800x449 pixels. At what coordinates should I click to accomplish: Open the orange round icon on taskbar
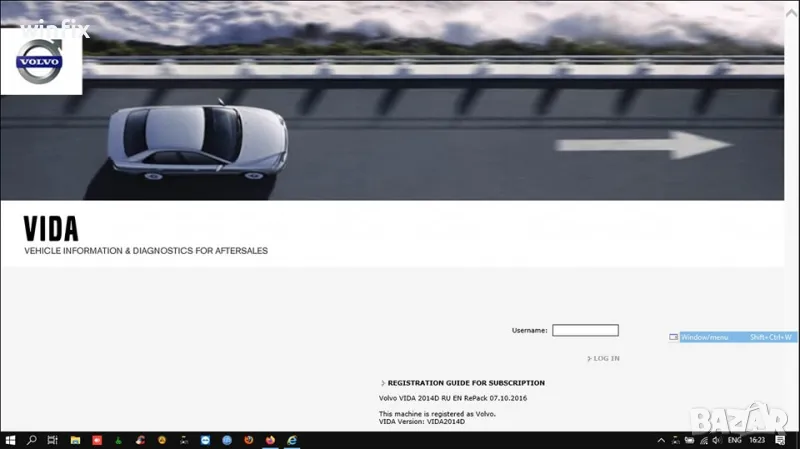tap(162, 440)
